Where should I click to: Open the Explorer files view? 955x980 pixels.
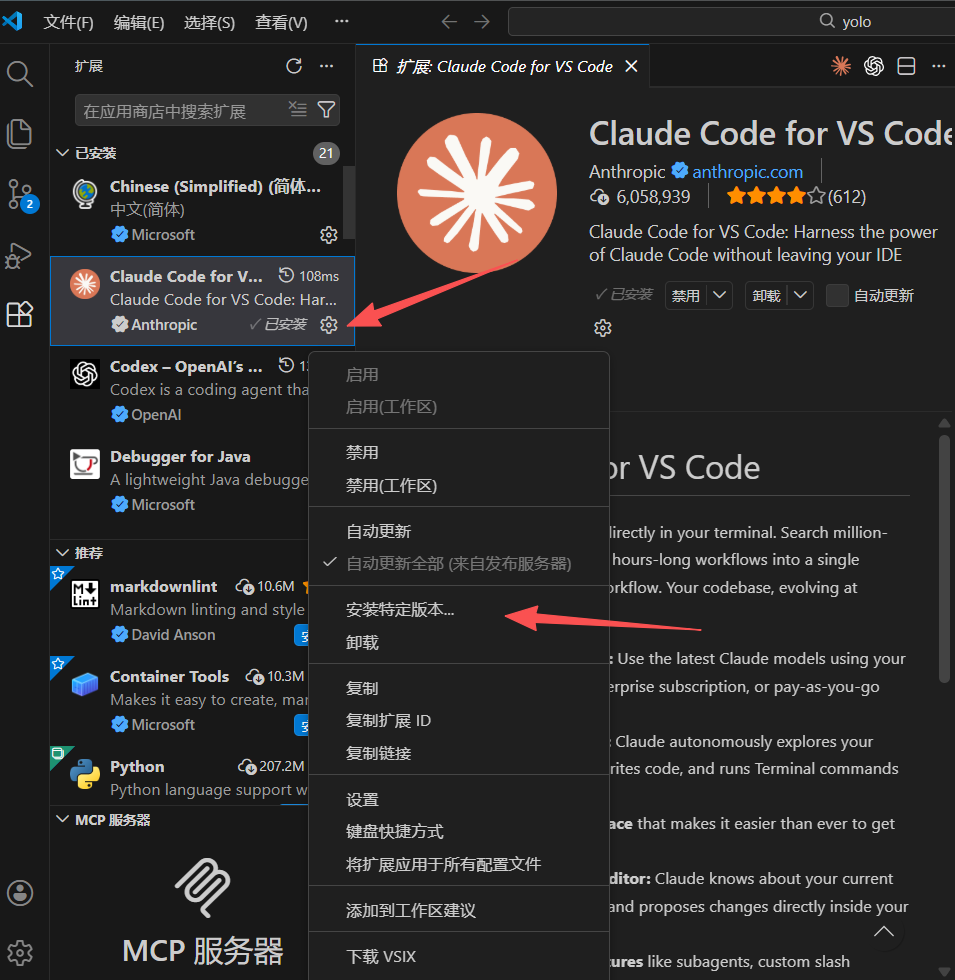19,134
